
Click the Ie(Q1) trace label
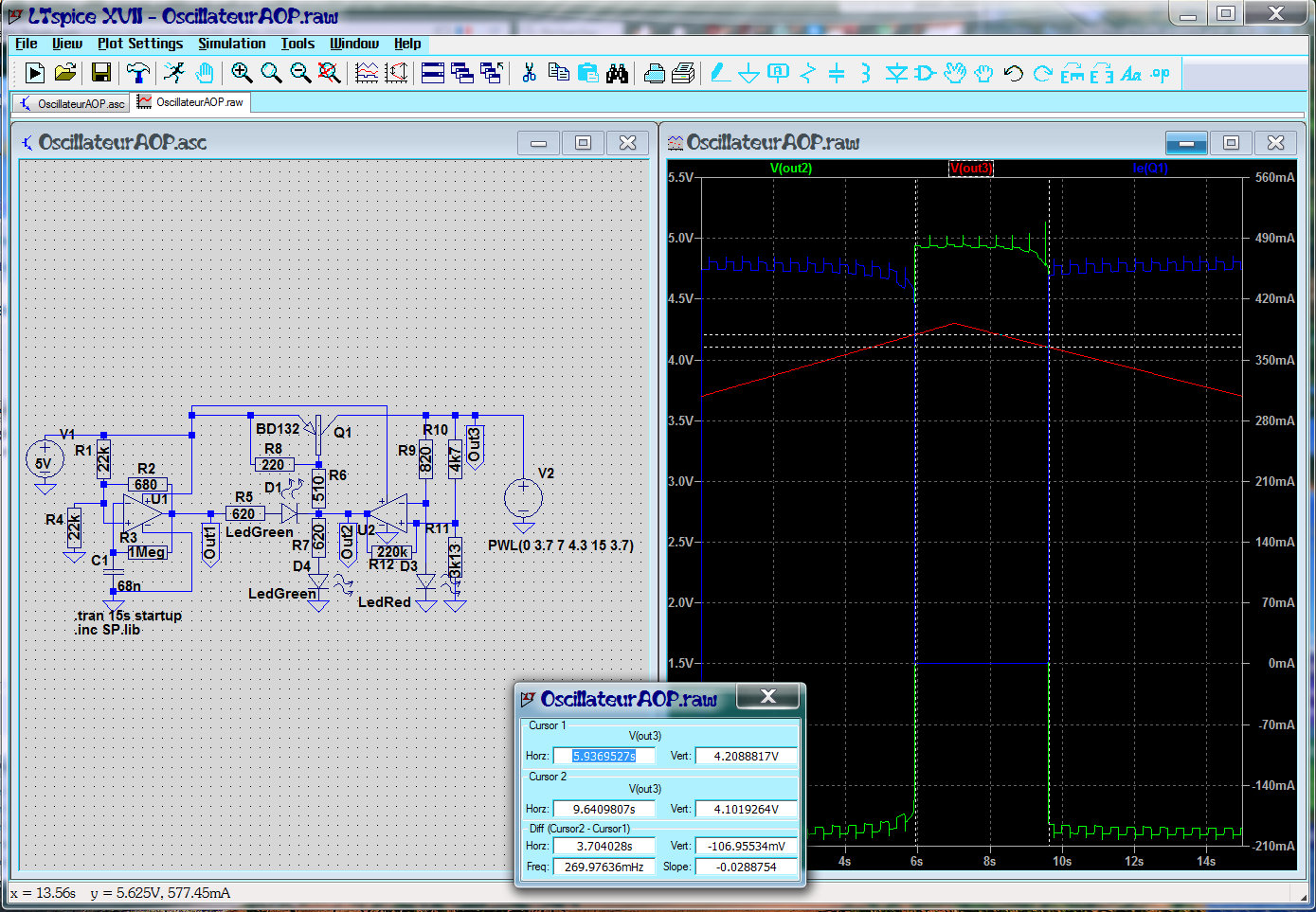click(1150, 169)
